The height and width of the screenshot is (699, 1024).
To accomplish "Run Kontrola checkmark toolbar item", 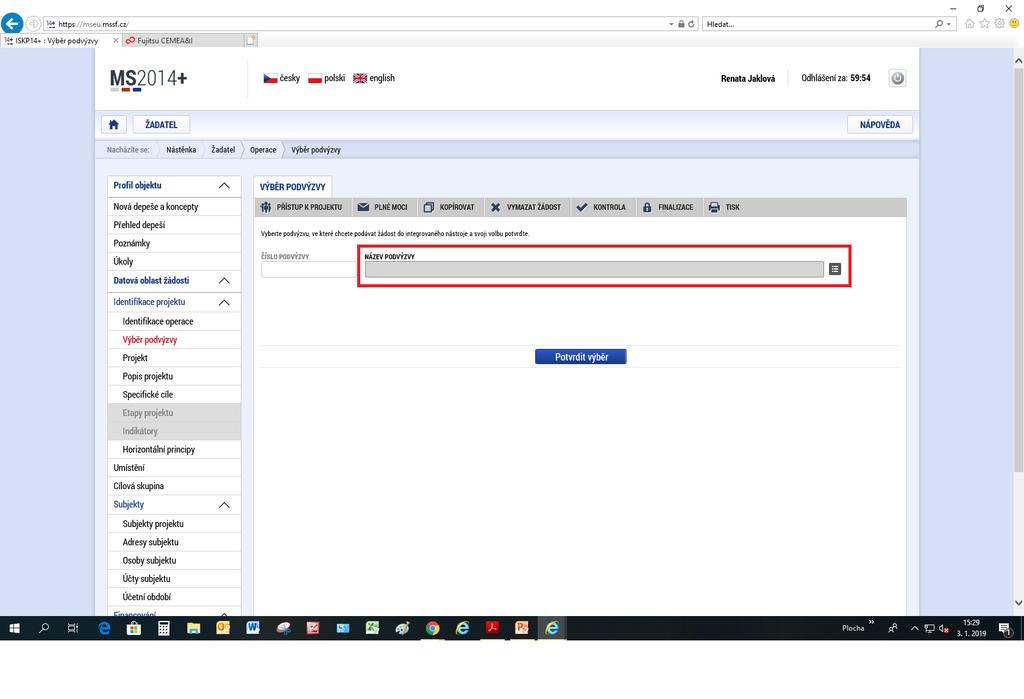I will tap(601, 207).
